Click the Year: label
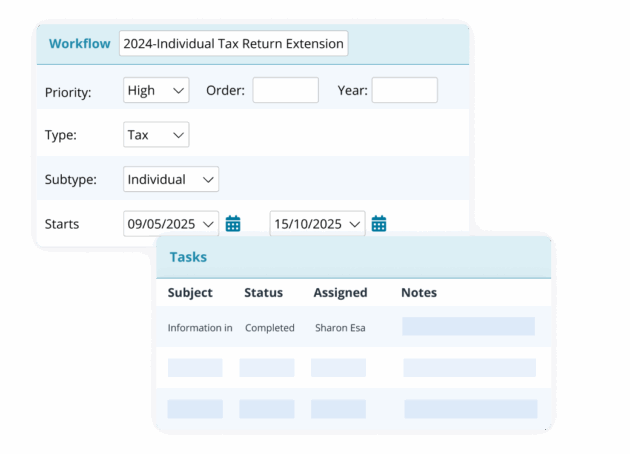The height and width of the screenshot is (454, 630). pyautogui.click(x=352, y=90)
